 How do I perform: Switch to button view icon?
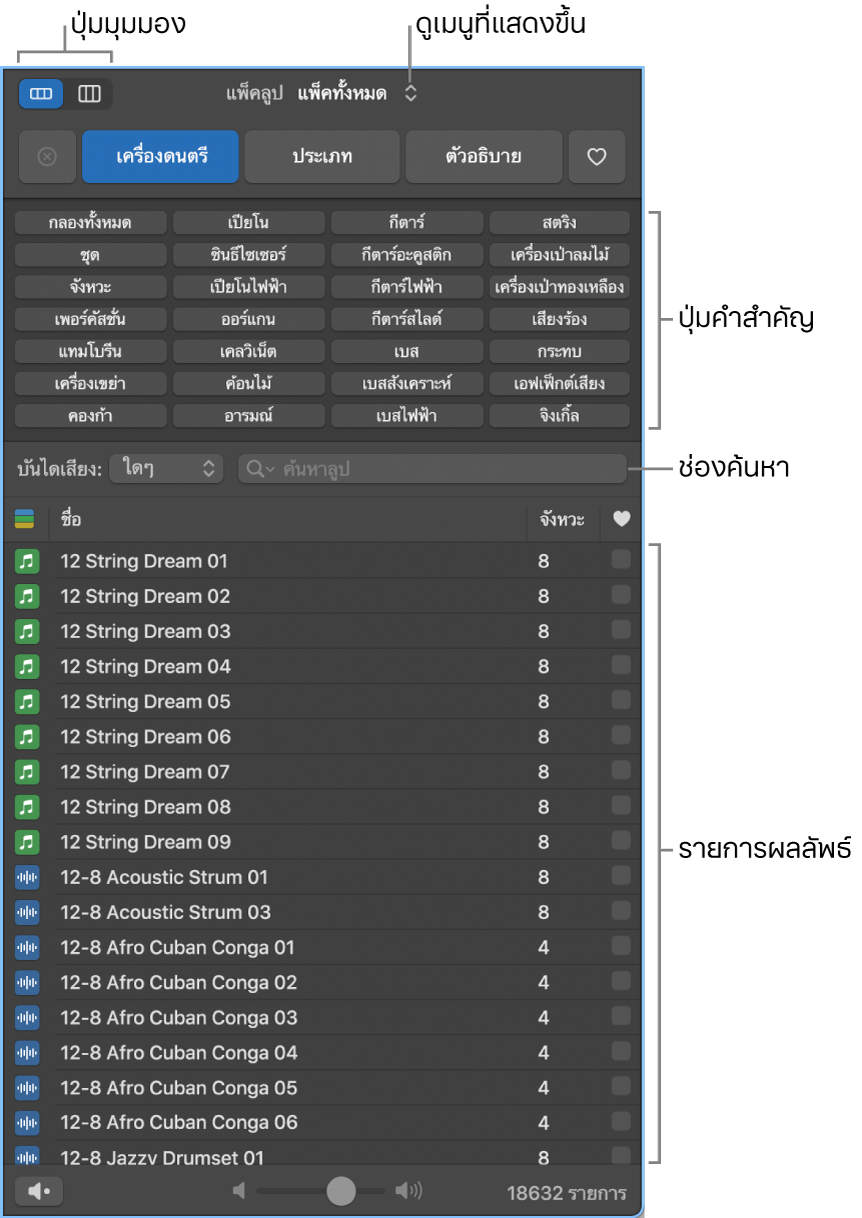41,94
